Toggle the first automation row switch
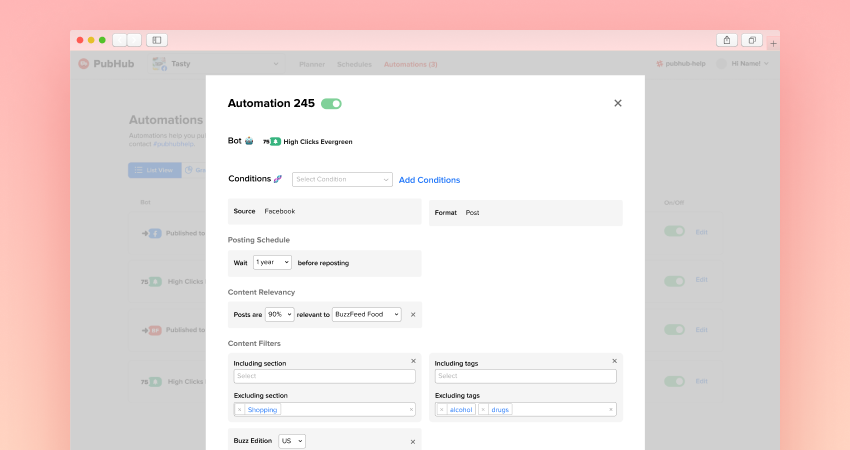 (x=675, y=231)
